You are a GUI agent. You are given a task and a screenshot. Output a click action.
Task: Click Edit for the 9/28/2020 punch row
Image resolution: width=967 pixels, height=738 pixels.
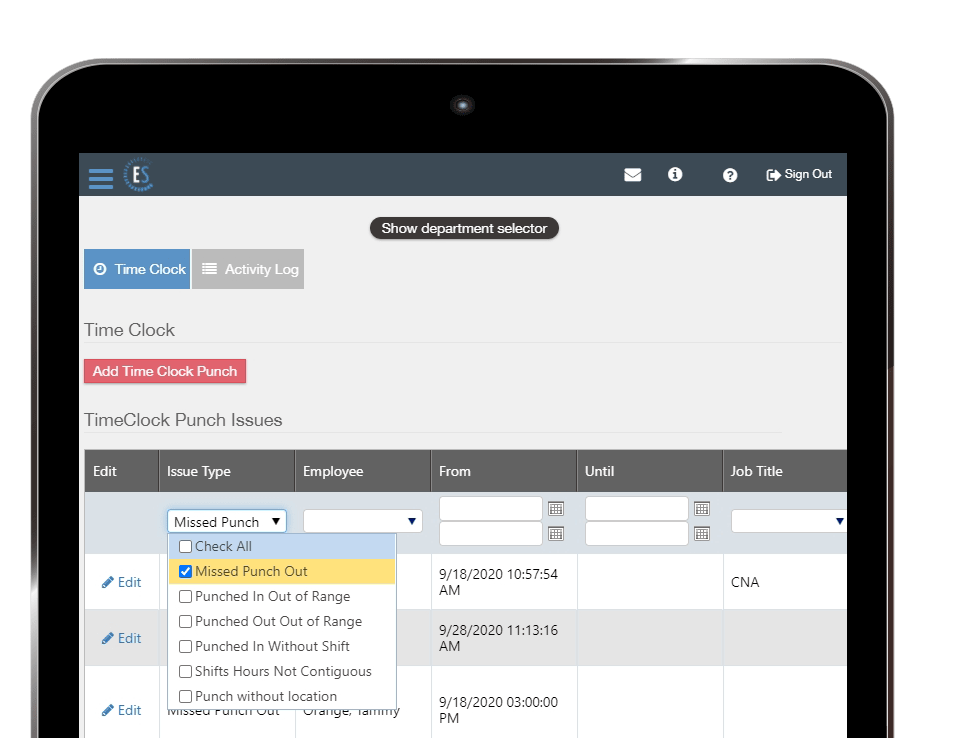coord(121,638)
